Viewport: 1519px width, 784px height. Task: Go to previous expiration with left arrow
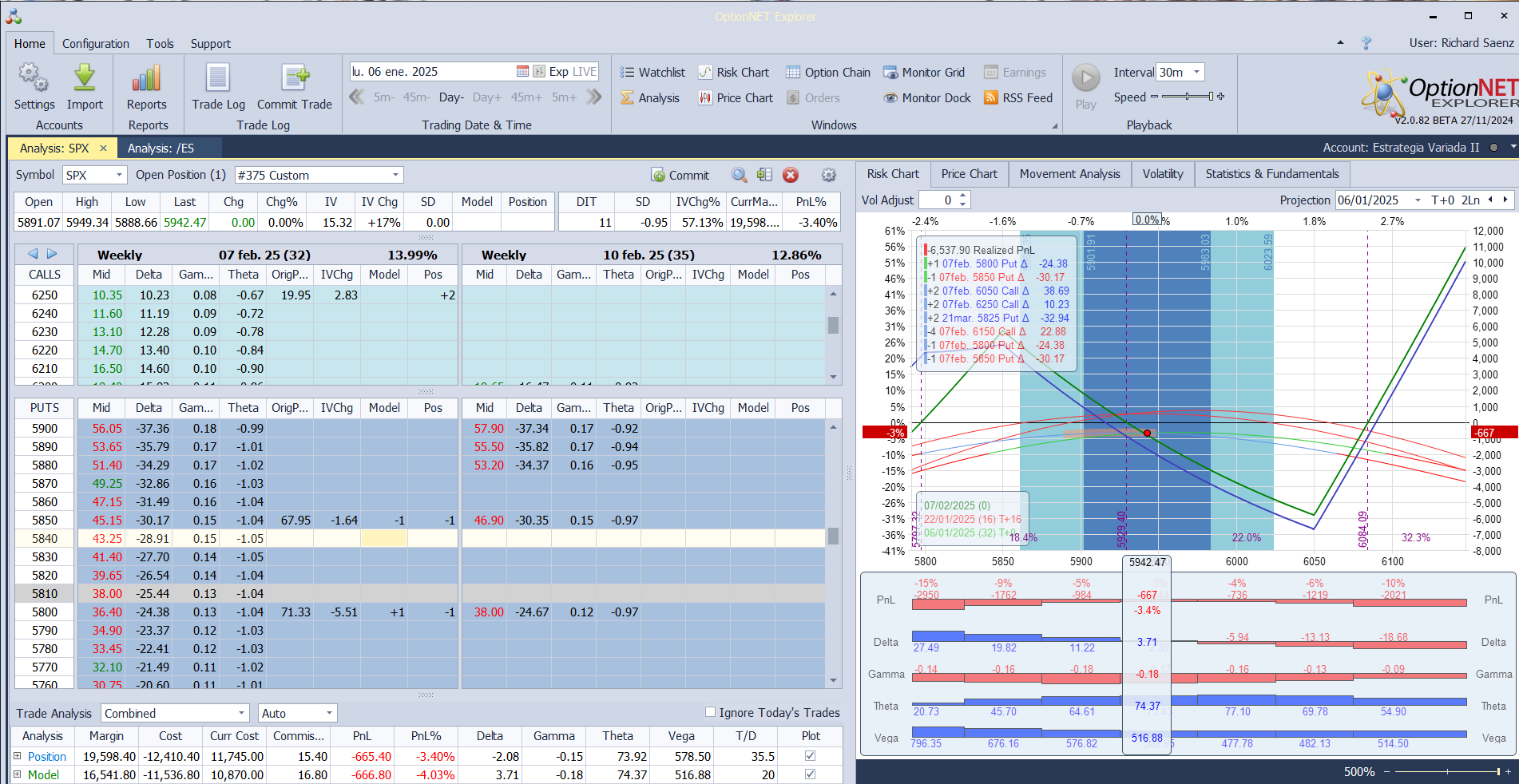pos(33,254)
